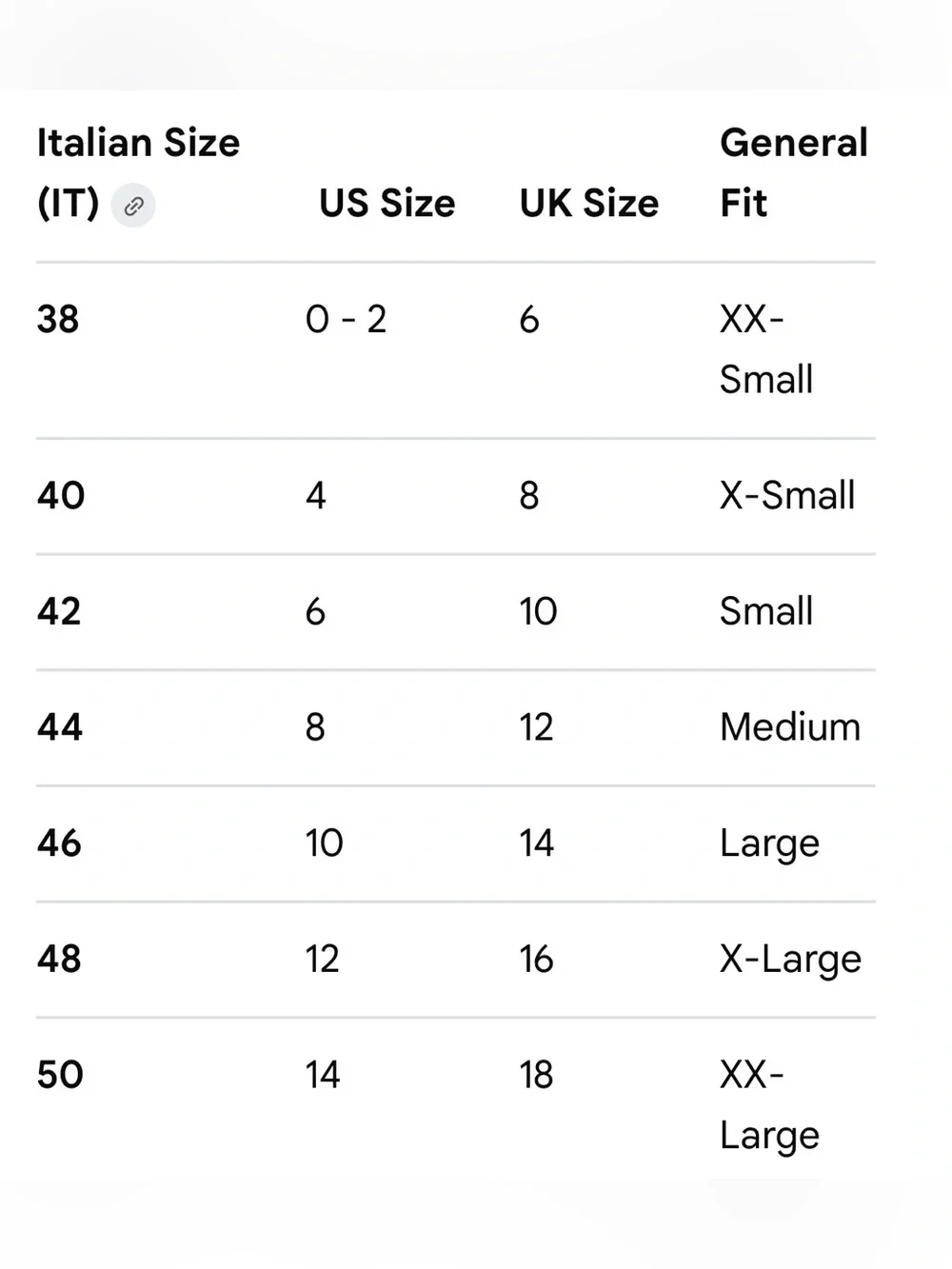Select the US Size column header
Image resolution: width=952 pixels, height=1269 pixels.
pyautogui.click(x=387, y=204)
